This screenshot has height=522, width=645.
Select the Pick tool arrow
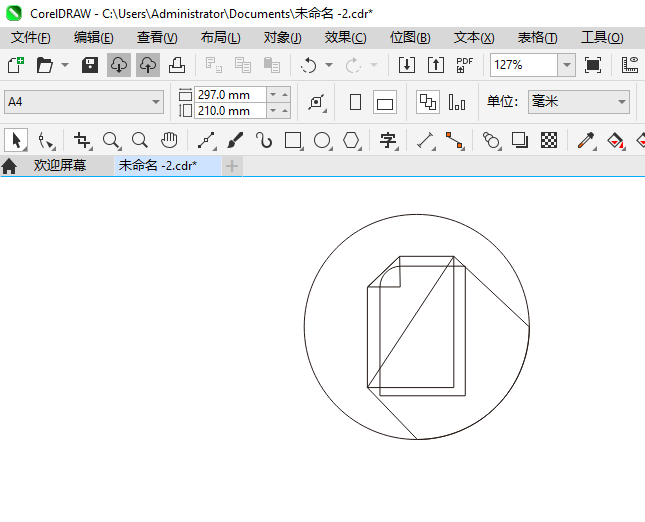click(16, 140)
